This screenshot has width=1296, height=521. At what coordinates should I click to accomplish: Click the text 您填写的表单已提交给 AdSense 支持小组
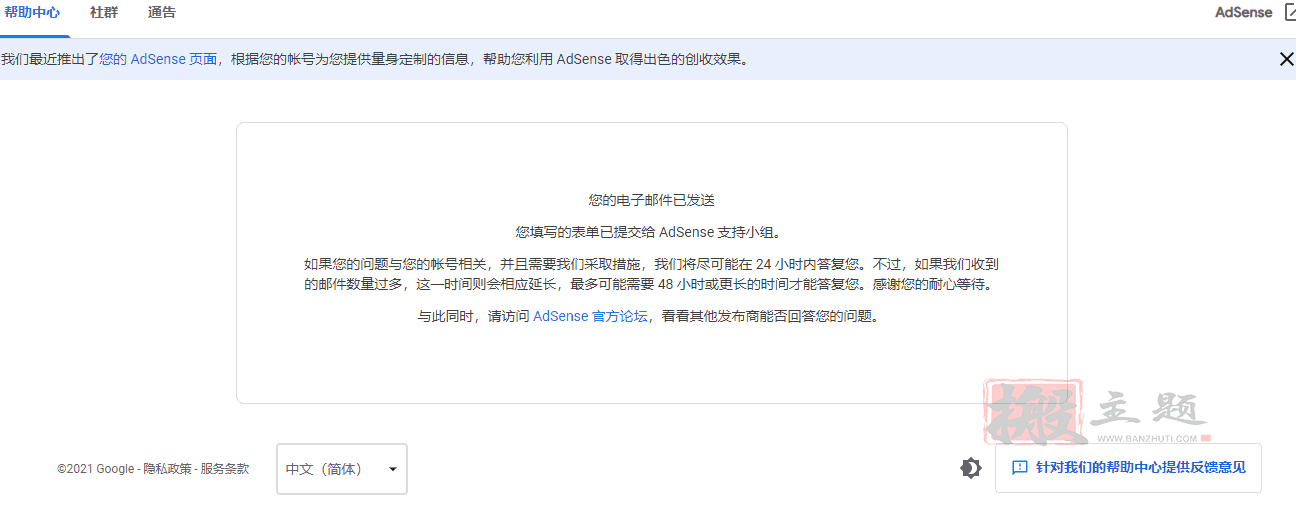(x=652, y=232)
